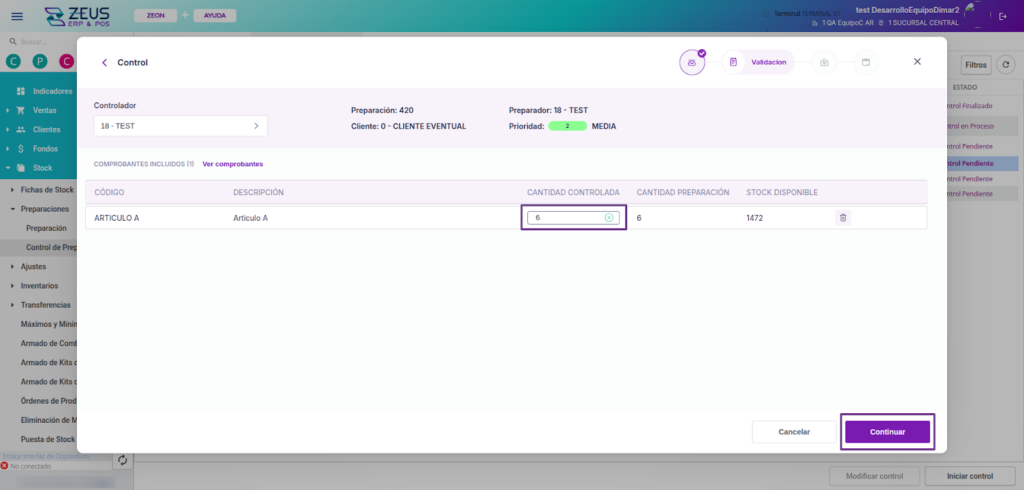1024x490 pixels.
Task: Click the first step icon in wizard
Action: [x=691, y=62]
